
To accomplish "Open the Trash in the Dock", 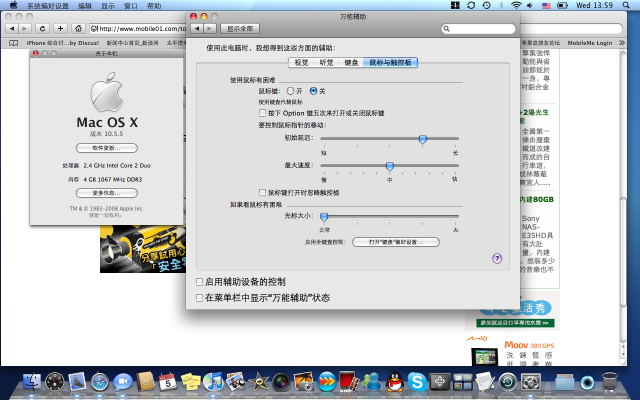I will click(x=610, y=382).
